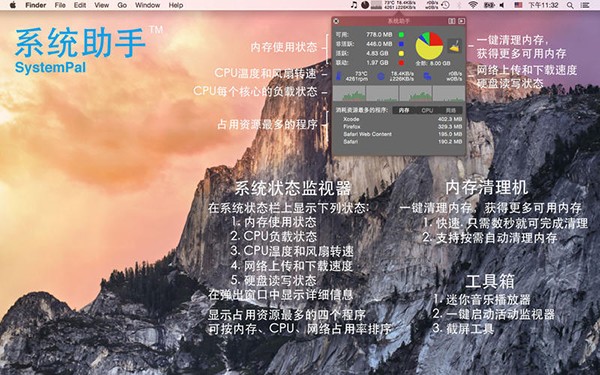Open the Finder menu
600x375 pixels.
coord(36,5)
